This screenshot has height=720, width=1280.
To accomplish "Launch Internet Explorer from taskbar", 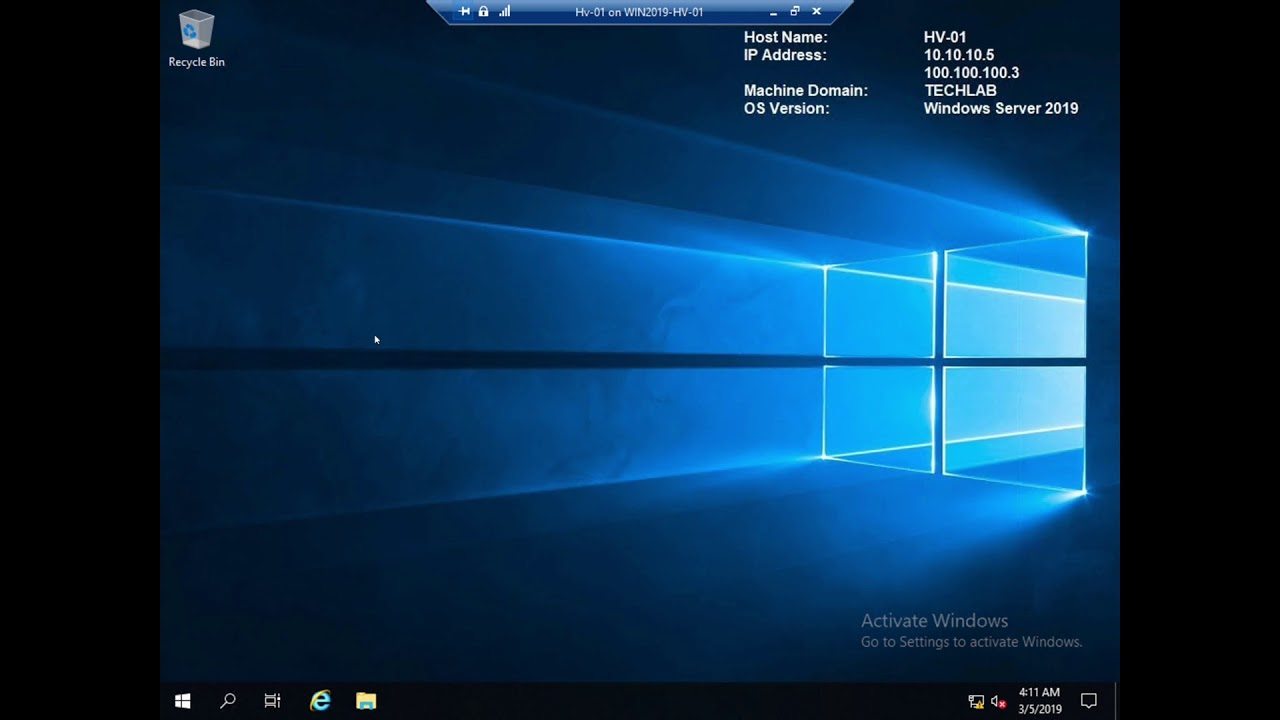I will pos(320,701).
